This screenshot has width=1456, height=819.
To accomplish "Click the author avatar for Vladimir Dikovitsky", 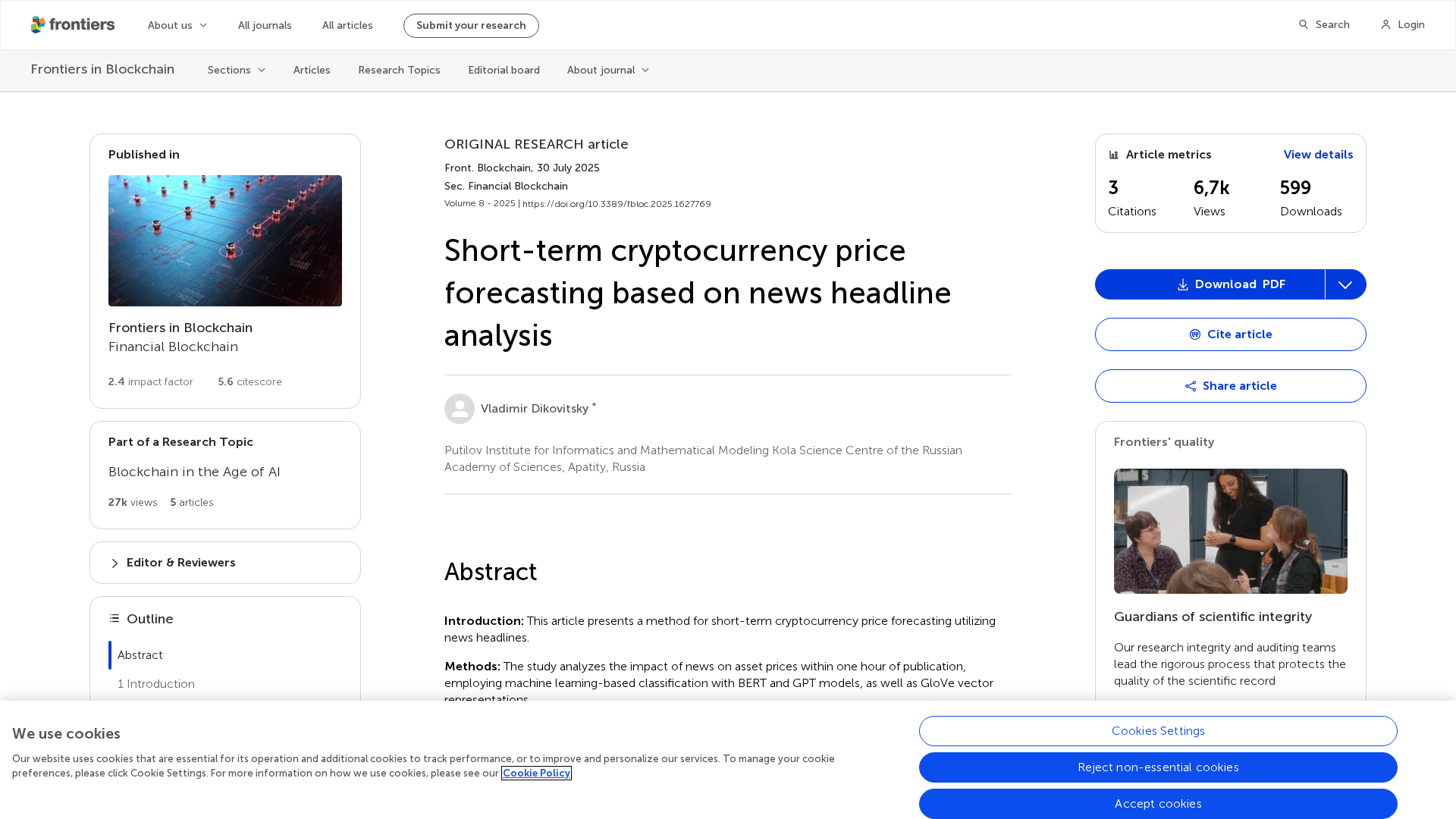I will [460, 409].
